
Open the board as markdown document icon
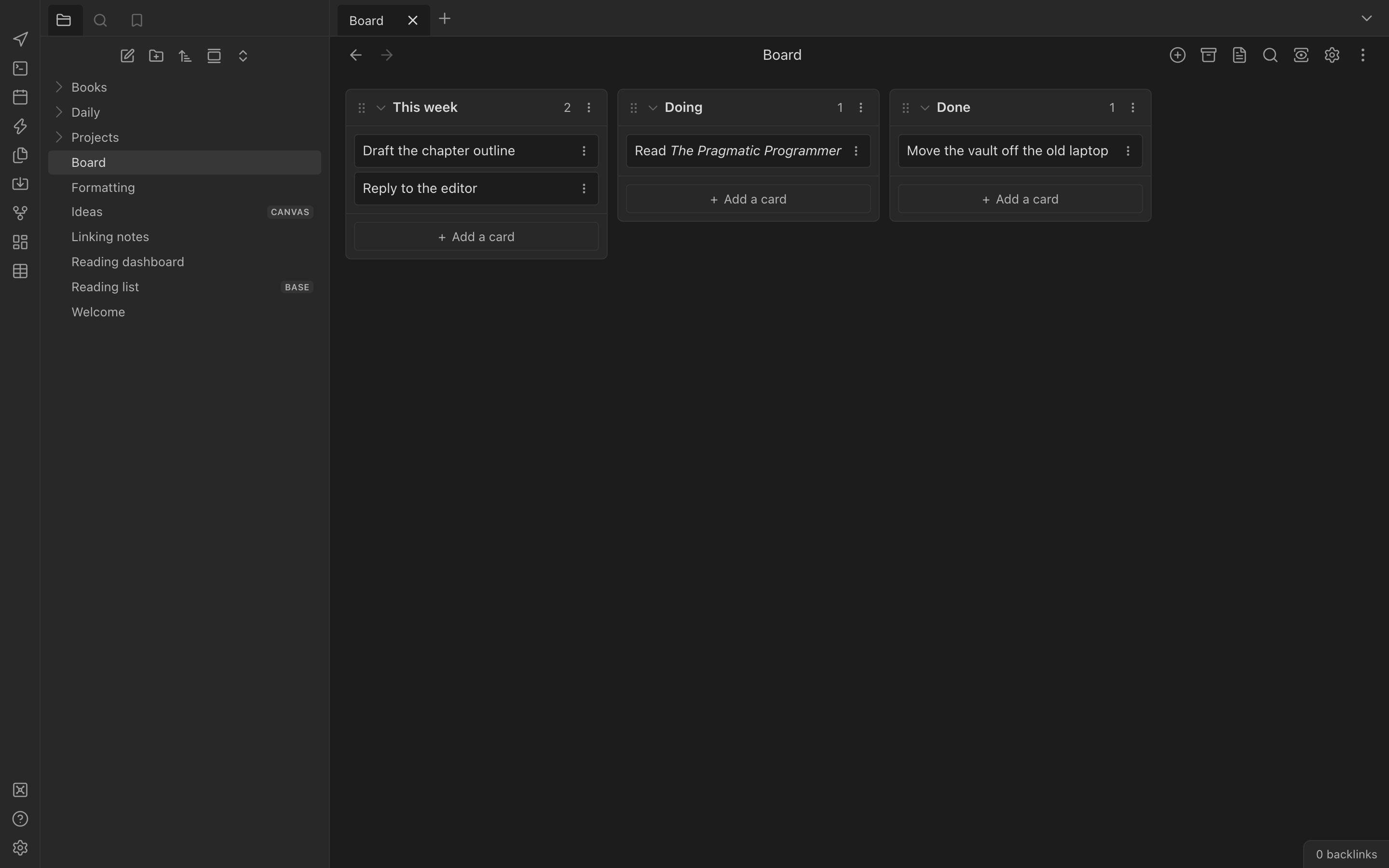click(x=1239, y=55)
